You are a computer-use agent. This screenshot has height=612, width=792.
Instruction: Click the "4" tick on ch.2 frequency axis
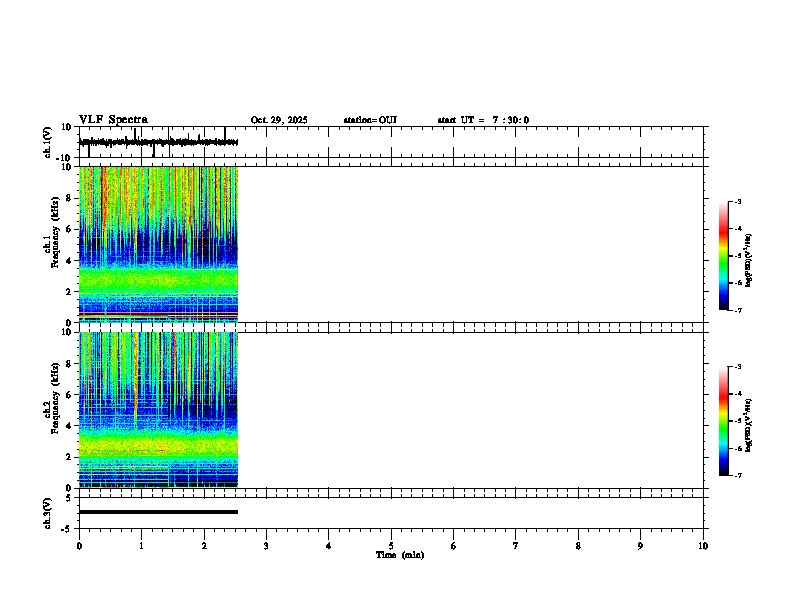coord(69,426)
